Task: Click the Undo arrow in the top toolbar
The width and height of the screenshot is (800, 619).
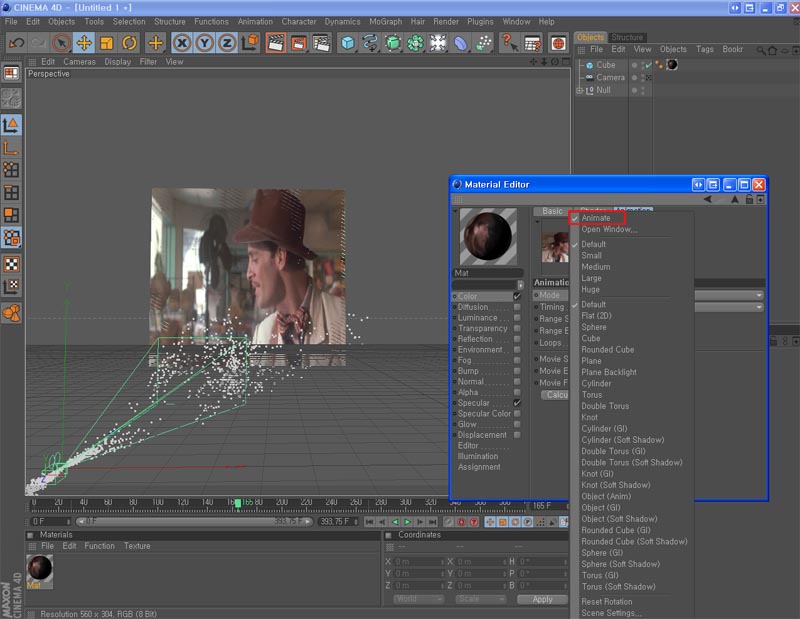Action: click(16, 43)
